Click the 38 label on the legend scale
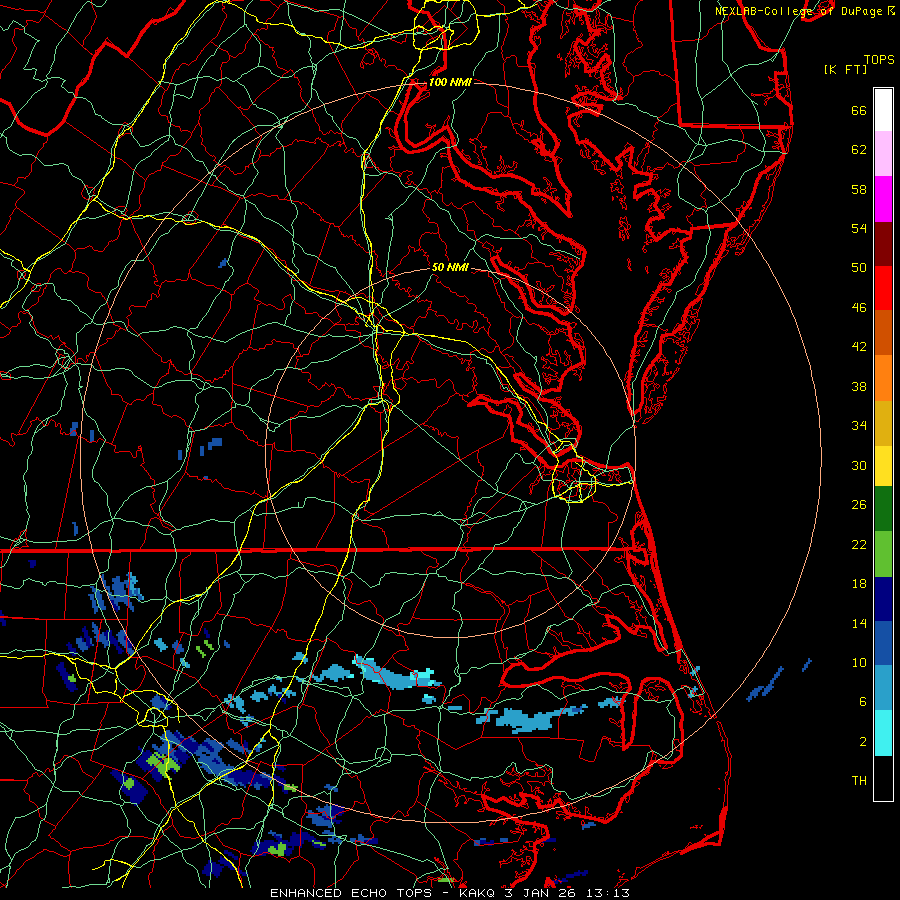The height and width of the screenshot is (900, 900). coord(859,387)
